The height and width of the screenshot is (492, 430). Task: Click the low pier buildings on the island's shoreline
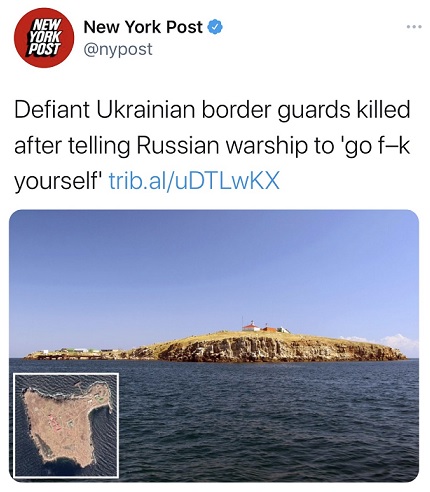pyautogui.click(x=75, y=354)
